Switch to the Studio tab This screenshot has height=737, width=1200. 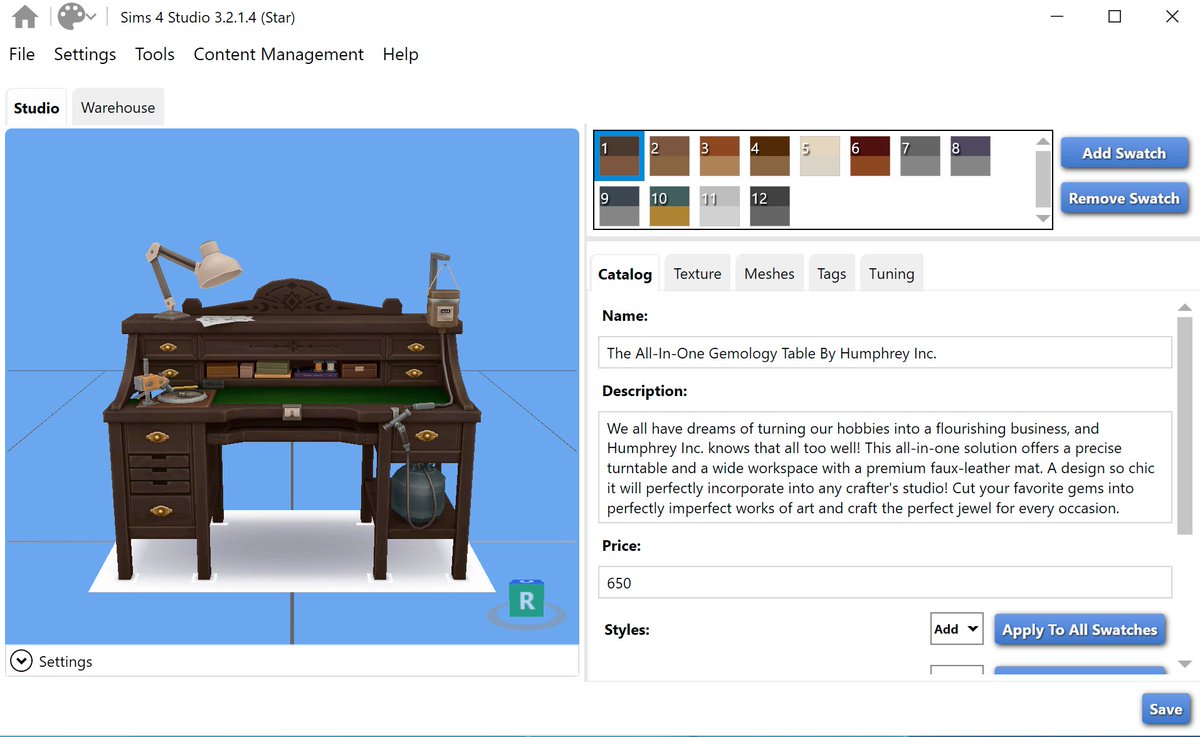(x=37, y=108)
